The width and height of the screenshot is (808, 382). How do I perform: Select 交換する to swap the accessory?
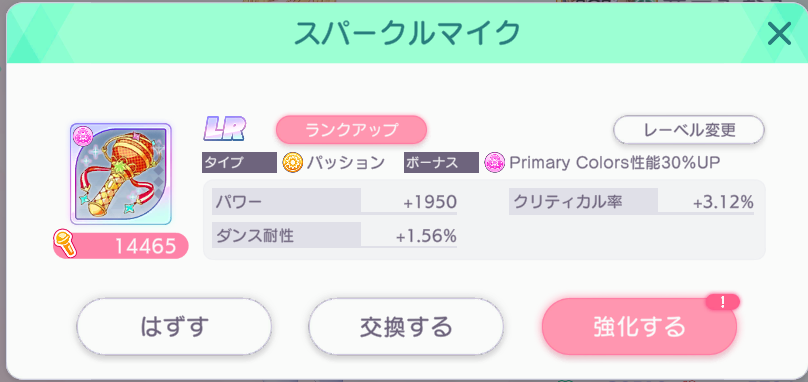click(406, 326)
